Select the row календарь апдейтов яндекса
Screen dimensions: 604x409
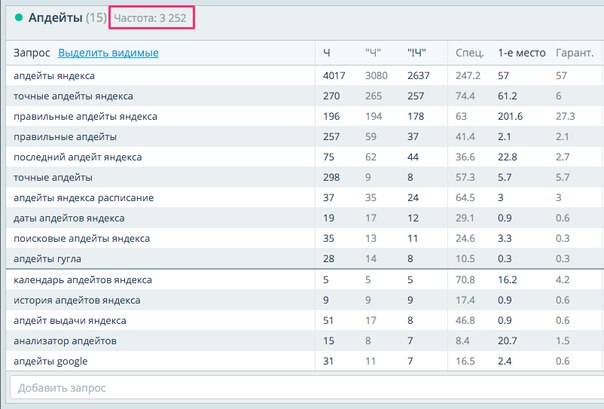click(x=305, y=280)
